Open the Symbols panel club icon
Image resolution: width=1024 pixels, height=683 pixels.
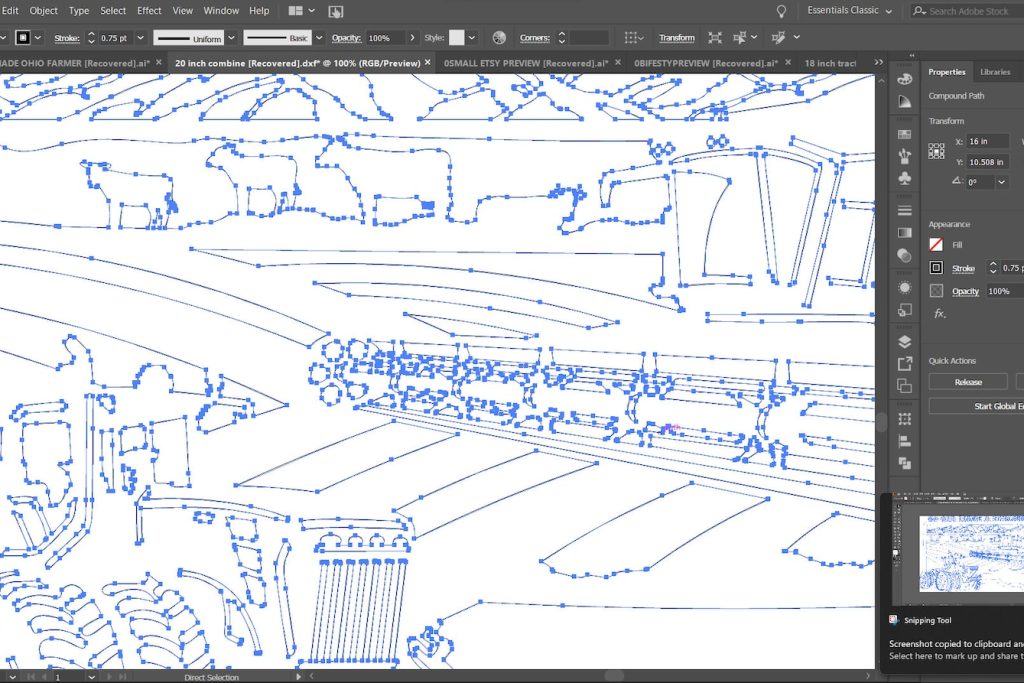(x=905, y=178)
